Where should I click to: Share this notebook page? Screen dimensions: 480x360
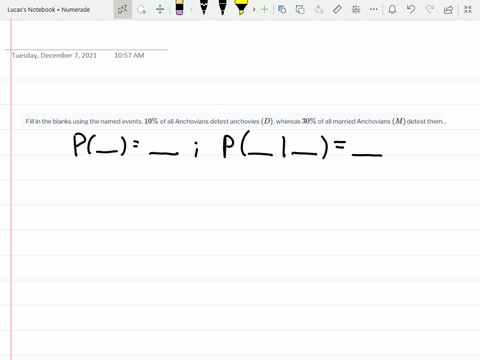[448, 9]
